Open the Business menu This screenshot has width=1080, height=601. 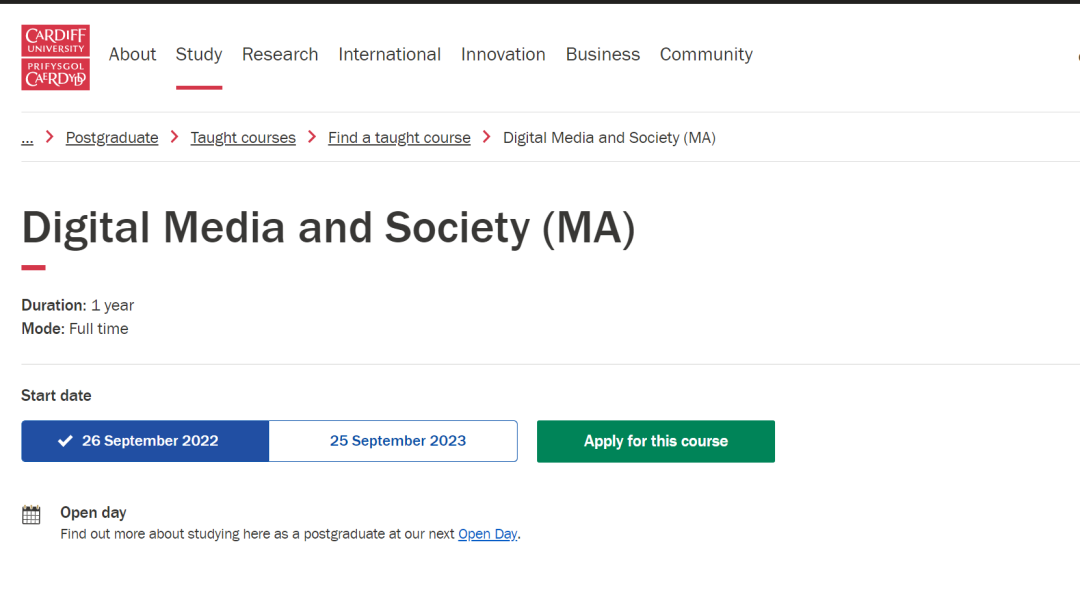(602, 55)
